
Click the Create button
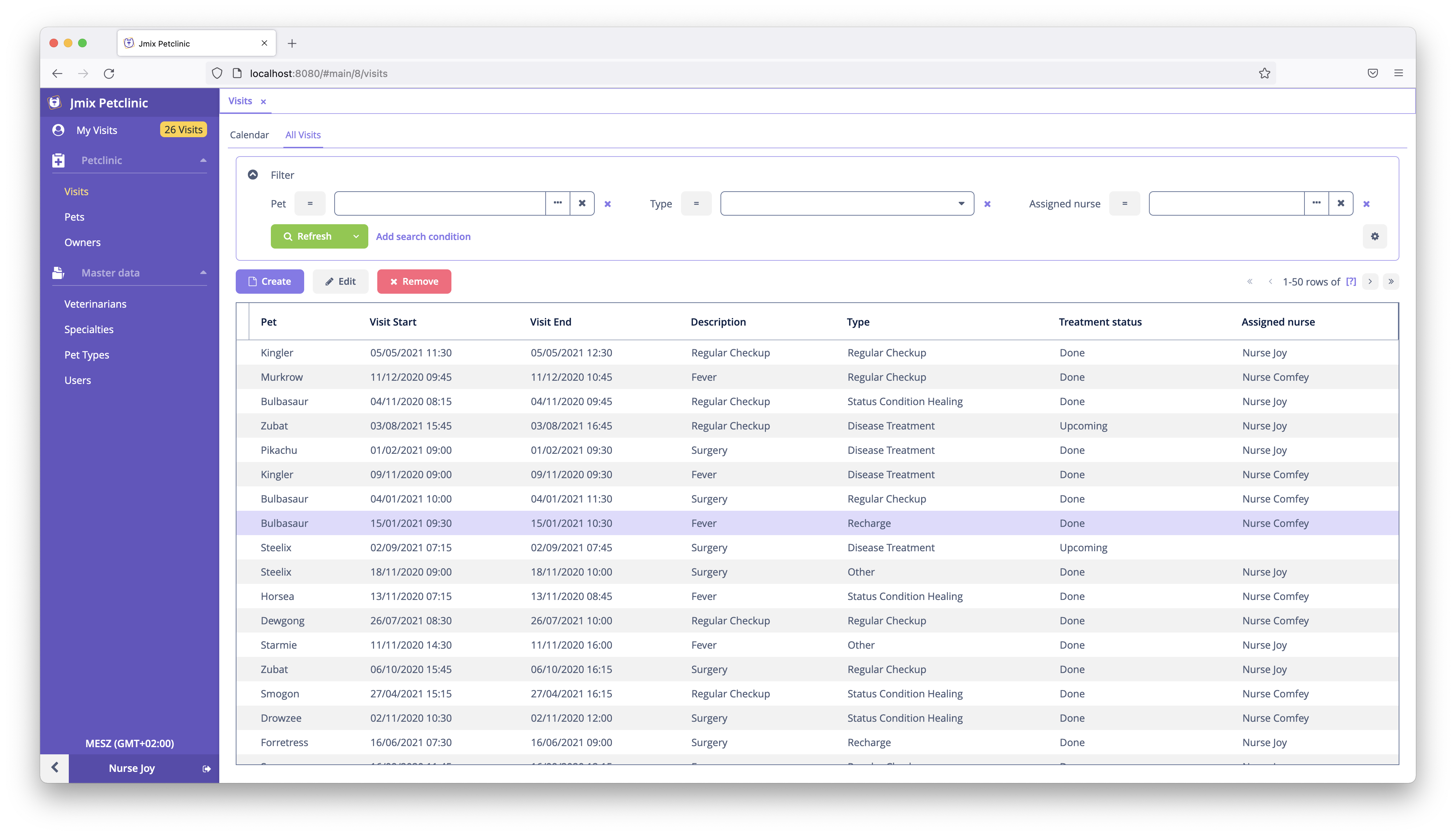(269, 281)
